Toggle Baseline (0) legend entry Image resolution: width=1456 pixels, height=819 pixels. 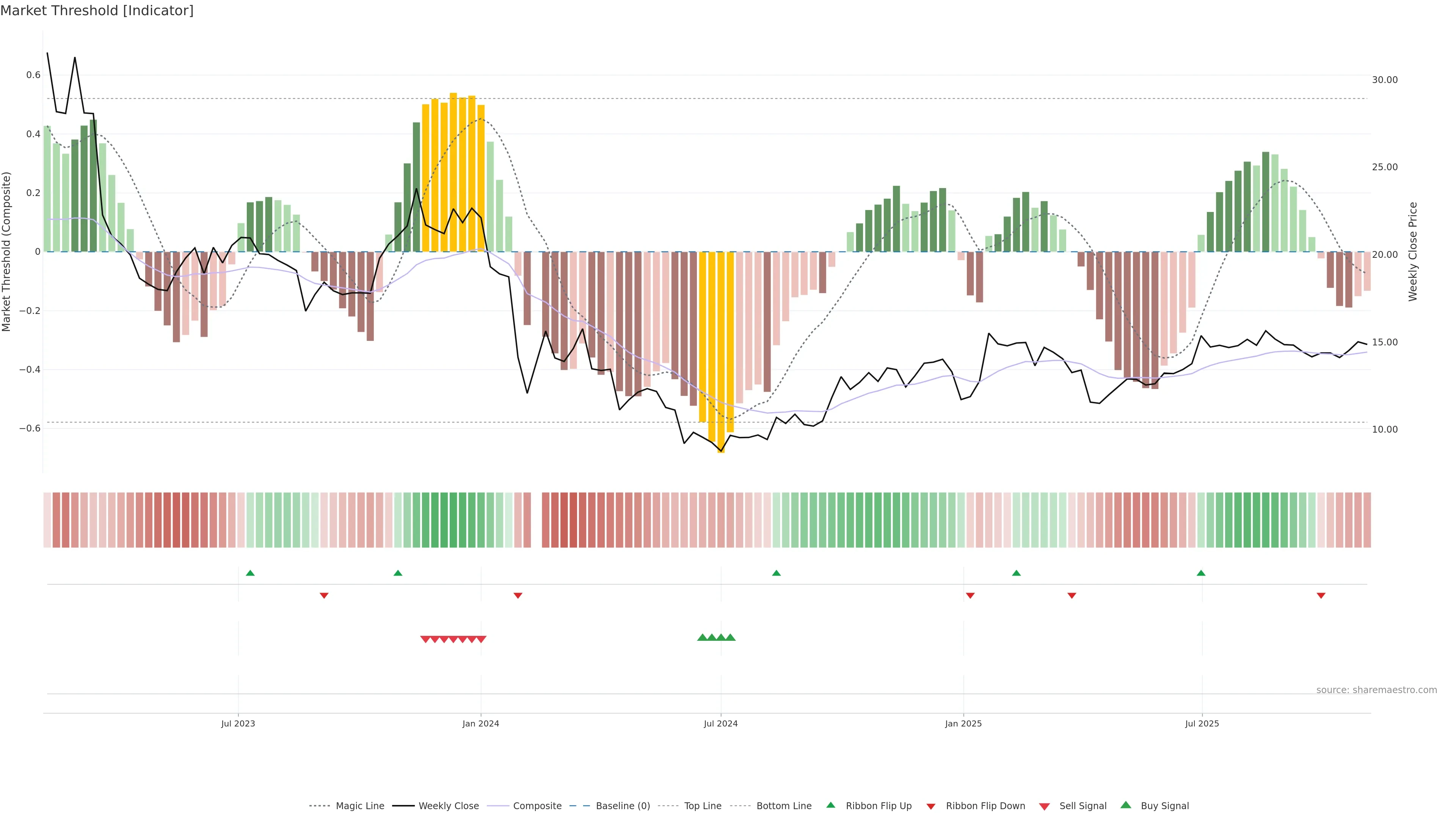pos(622,806)
